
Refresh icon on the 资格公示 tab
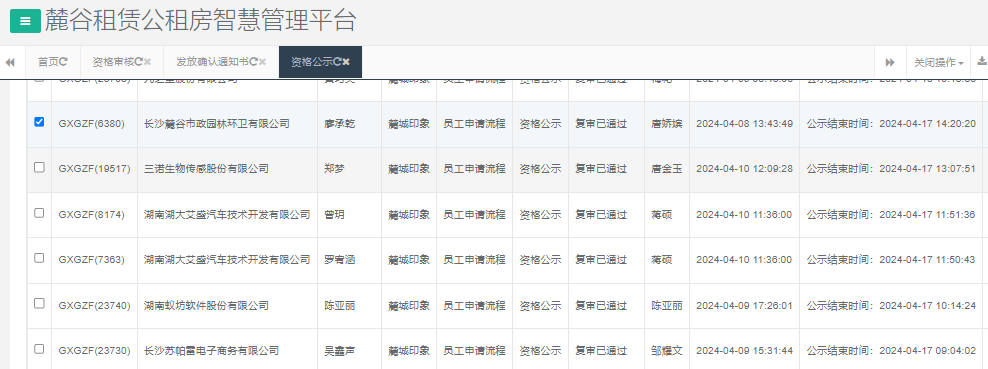(x=337, y=62)
